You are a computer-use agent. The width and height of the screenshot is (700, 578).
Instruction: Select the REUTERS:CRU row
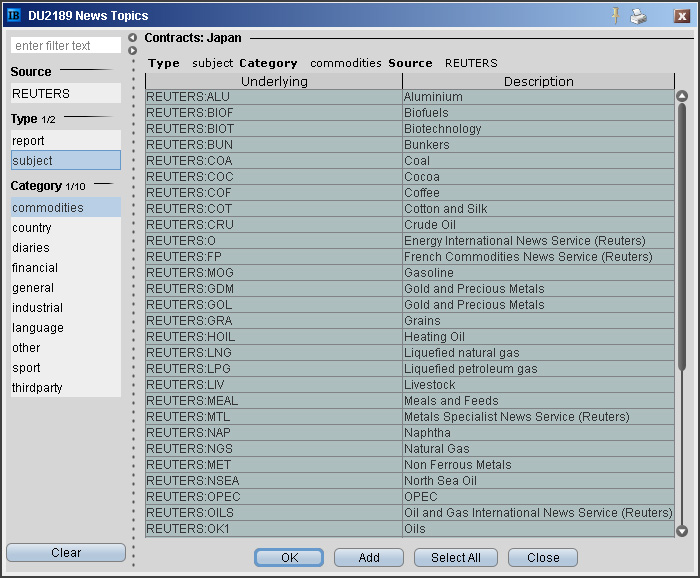(410, 225)
